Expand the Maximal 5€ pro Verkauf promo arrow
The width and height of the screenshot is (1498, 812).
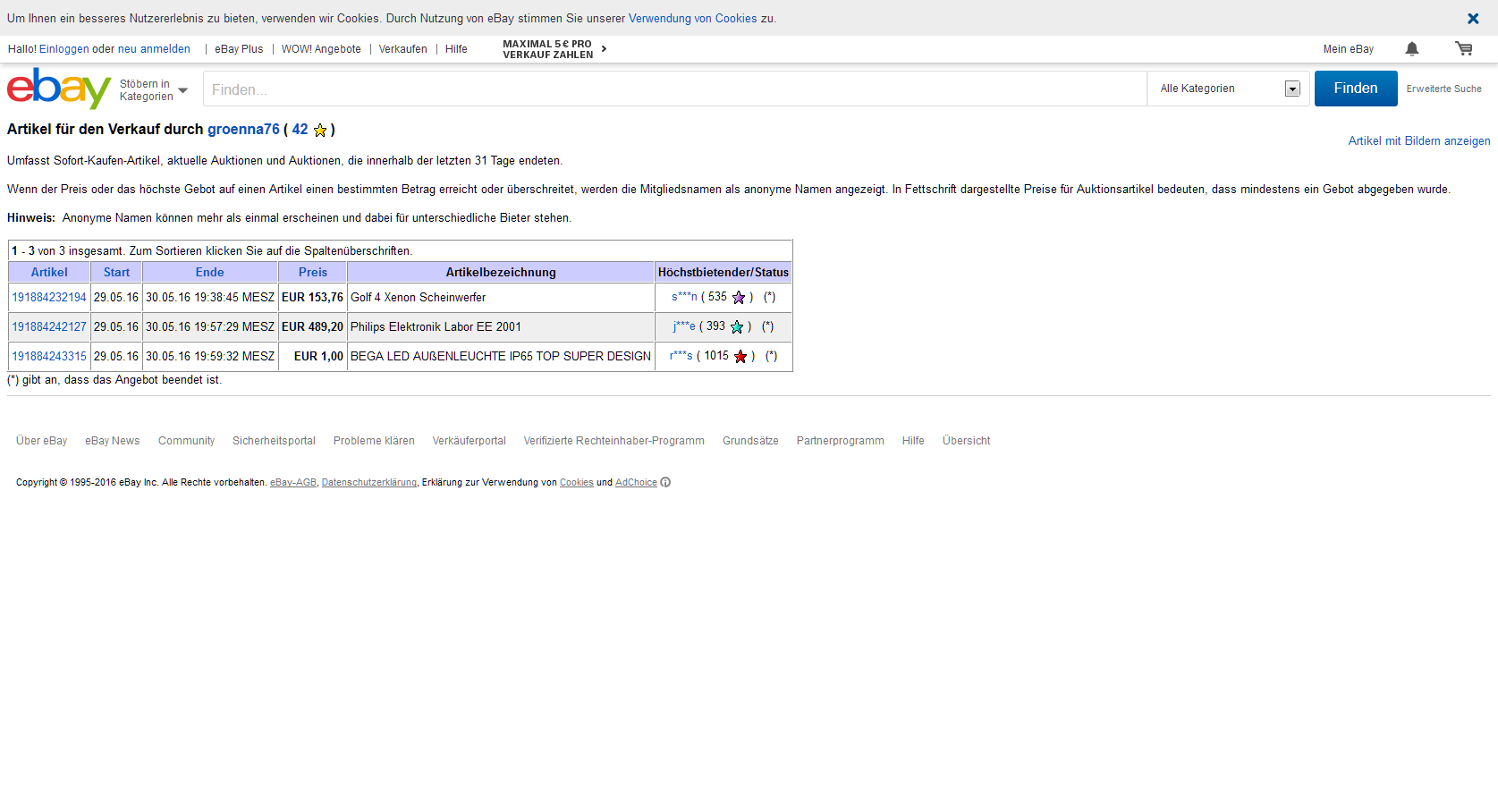point(605,49)
